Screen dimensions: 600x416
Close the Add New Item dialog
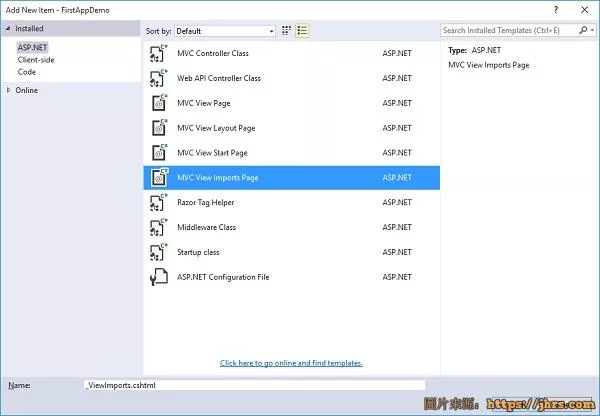point(585,10)
